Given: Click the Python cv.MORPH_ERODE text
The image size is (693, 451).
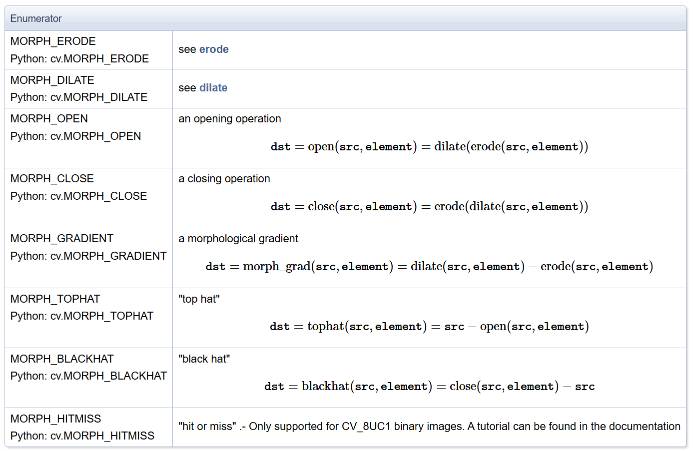Looking at the screenshot, I should click(x=79, y=58).
